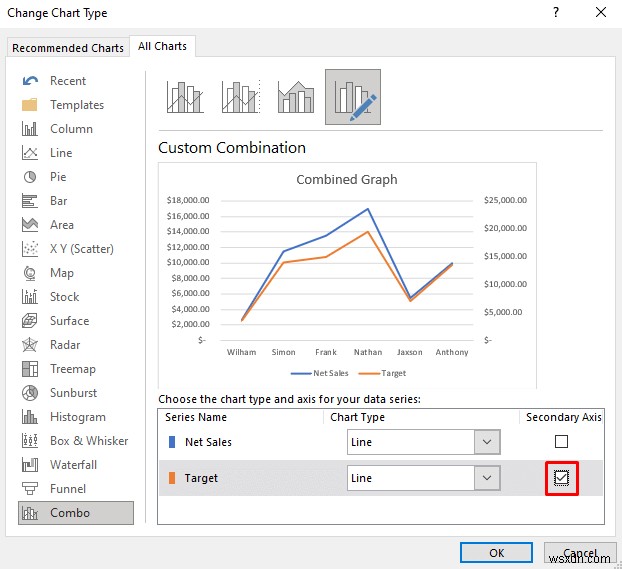The height and width of the screenshot is (569, 622).
Task: Switch to the All Charts tab
Action: coord(162,46)
